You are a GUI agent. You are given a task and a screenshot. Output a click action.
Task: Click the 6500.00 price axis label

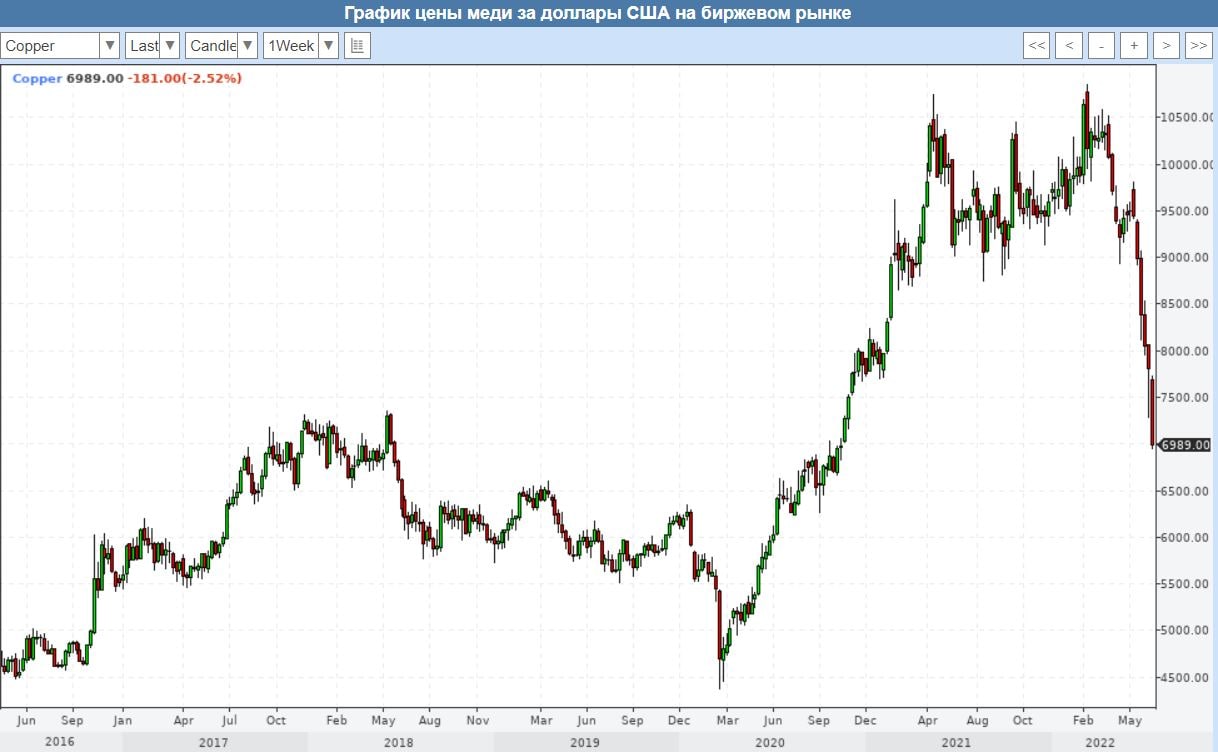click(1186, 491)
